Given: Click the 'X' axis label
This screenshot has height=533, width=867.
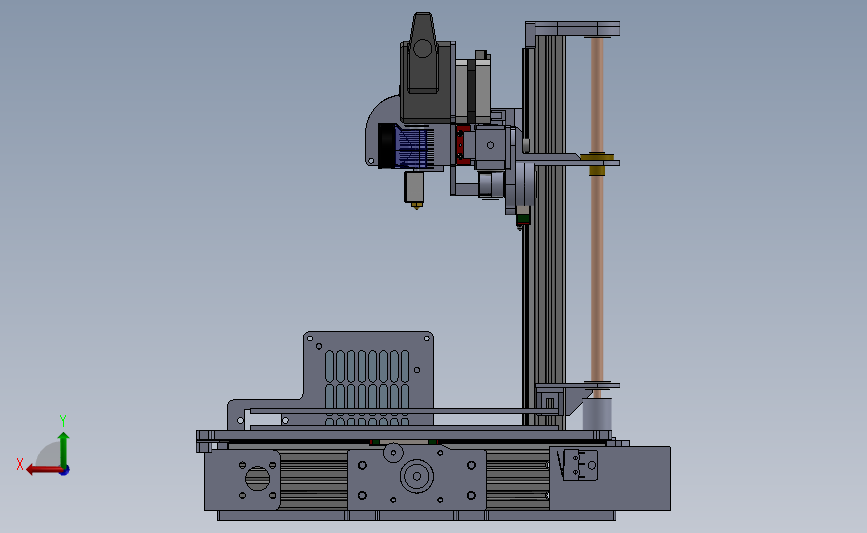Looking at the screenshot, I should click(x=20, y=464).
